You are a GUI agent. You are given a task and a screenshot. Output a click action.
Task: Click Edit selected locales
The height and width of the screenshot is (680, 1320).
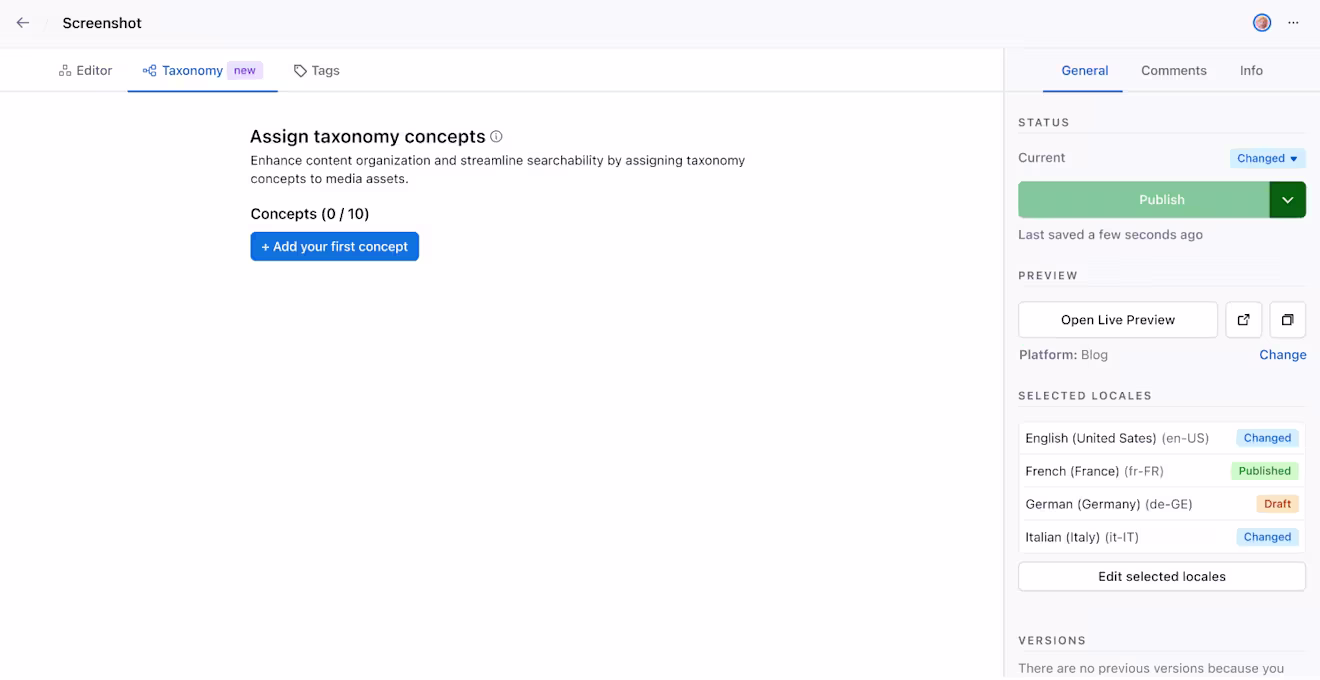pyautogui.click(x=1161, y=577)
